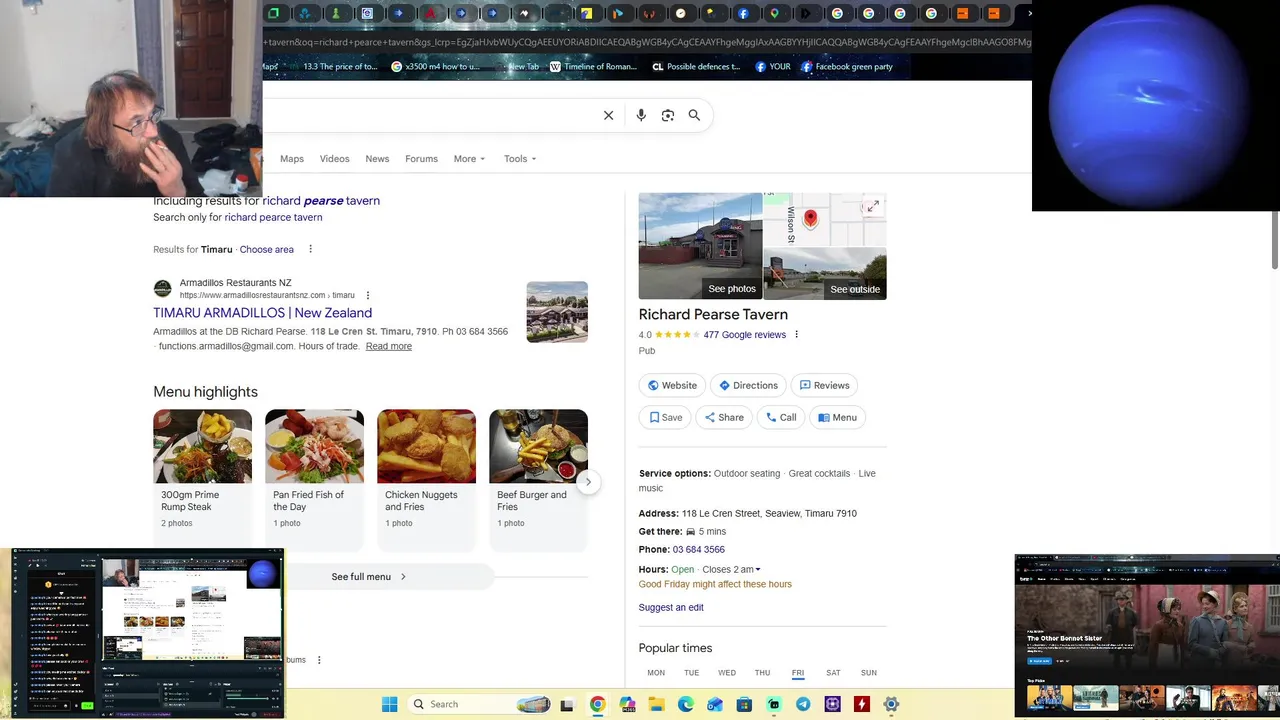1280x720 pixels.
Task: Click the Call button
Action: (781, 417)
